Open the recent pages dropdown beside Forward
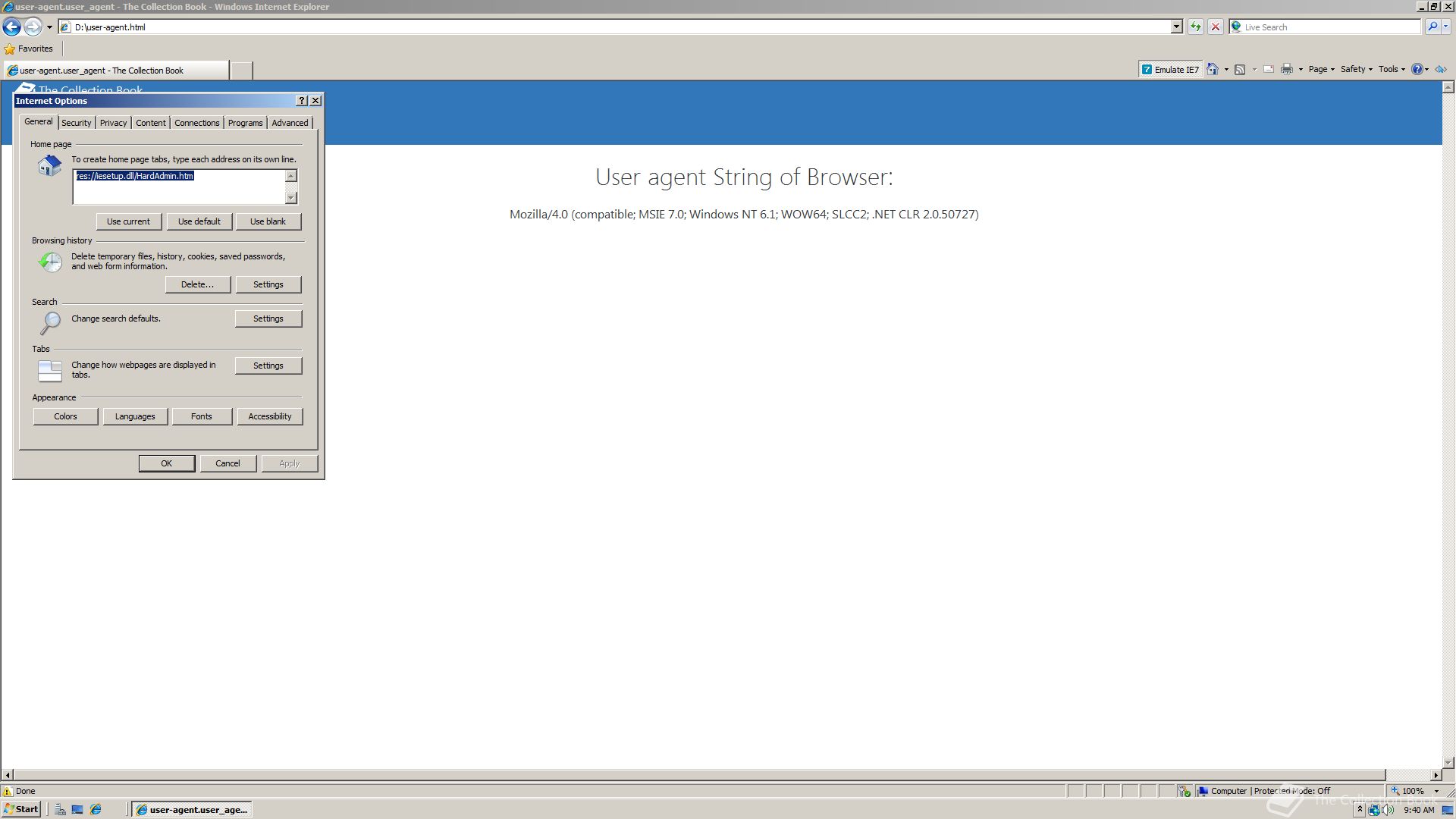 point(49,27)
